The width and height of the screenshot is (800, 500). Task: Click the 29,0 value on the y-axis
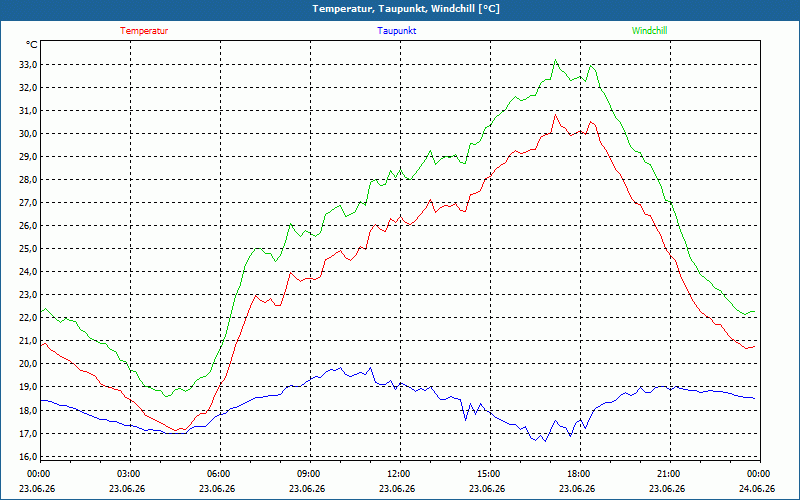click(x=28, y=157)
